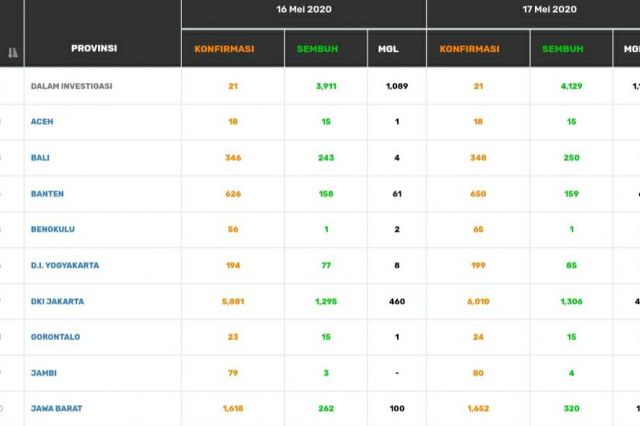
Task: Sort by the PROVINSI column header
Action: (x=94, y=48)
